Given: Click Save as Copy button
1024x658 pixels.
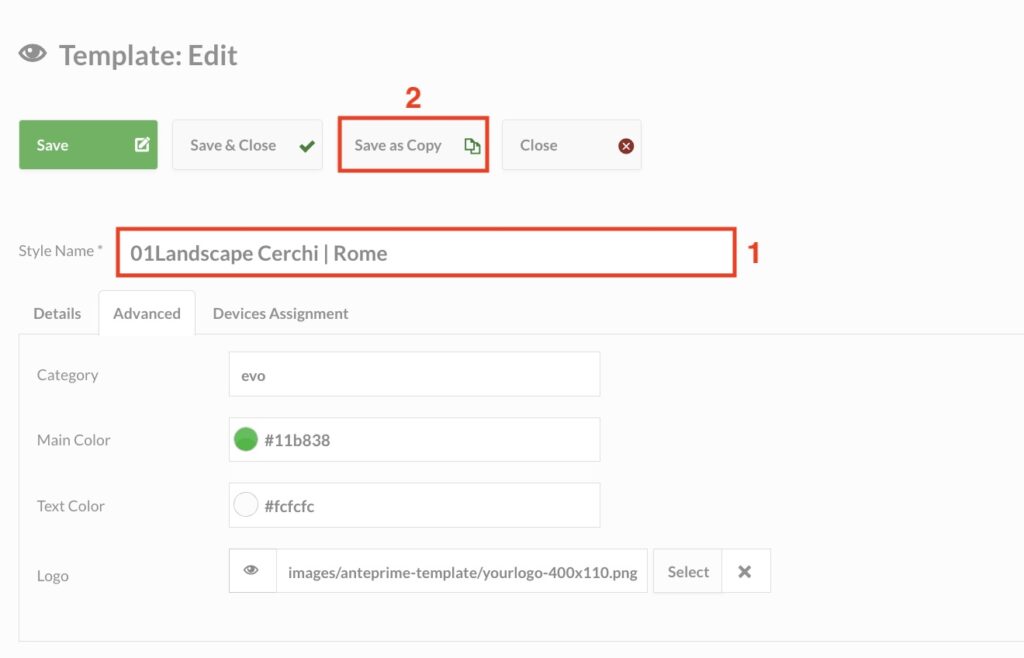Looking at the screenshot, I should pyautogui.click(x=413, y=145).
